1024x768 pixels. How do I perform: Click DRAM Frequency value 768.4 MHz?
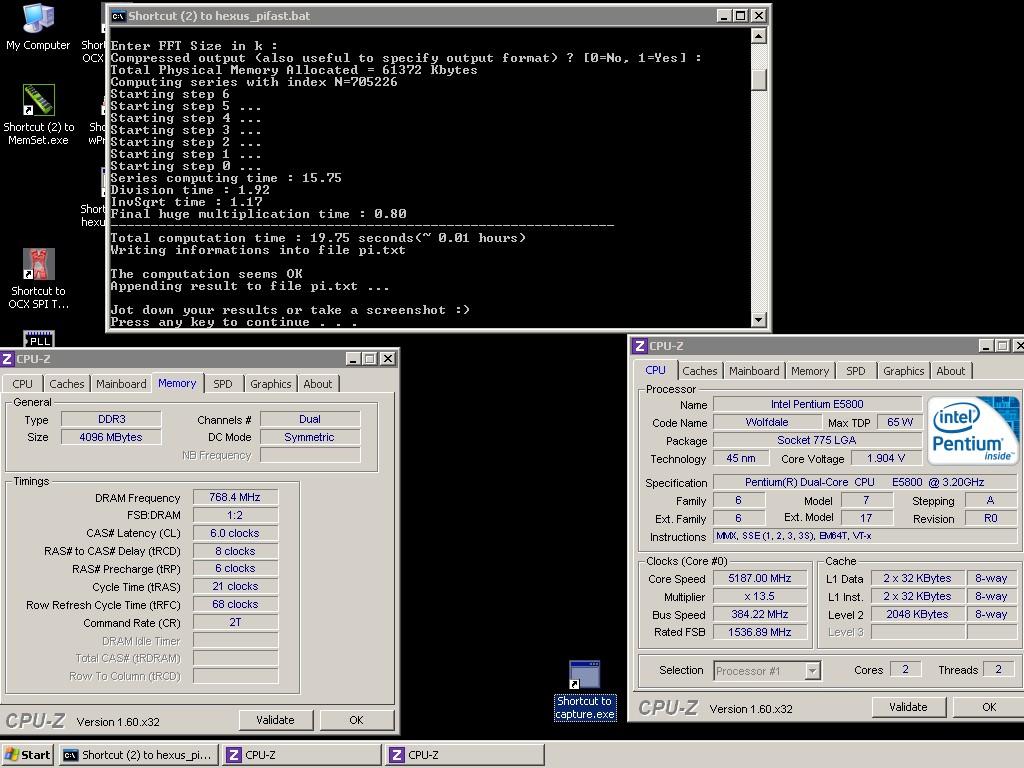[235, 497]
